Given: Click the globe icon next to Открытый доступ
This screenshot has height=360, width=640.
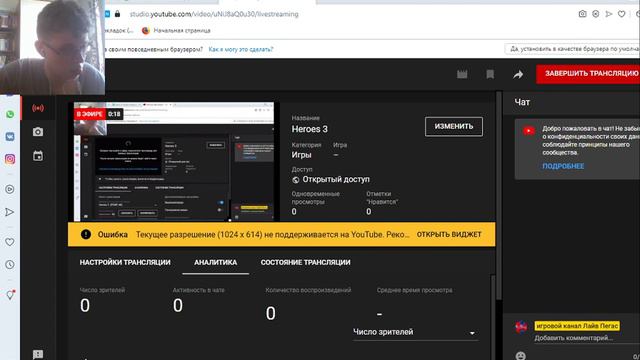Looking at the screenshot, I should click(x=296, y=180).
